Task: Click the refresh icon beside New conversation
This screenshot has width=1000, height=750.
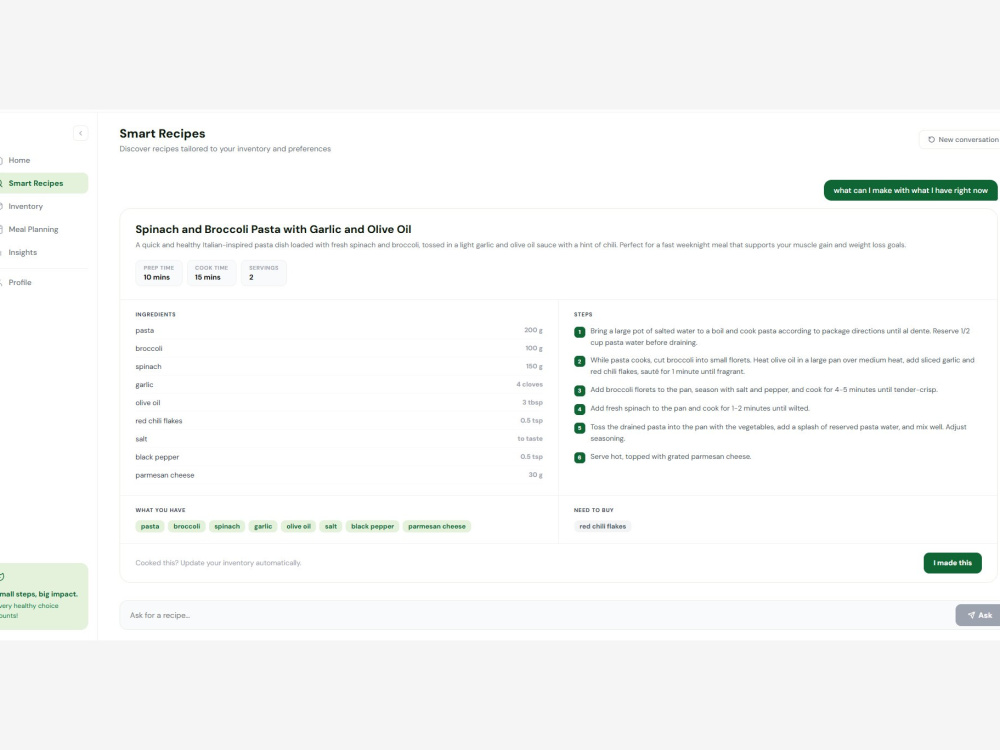Action: 931,140
